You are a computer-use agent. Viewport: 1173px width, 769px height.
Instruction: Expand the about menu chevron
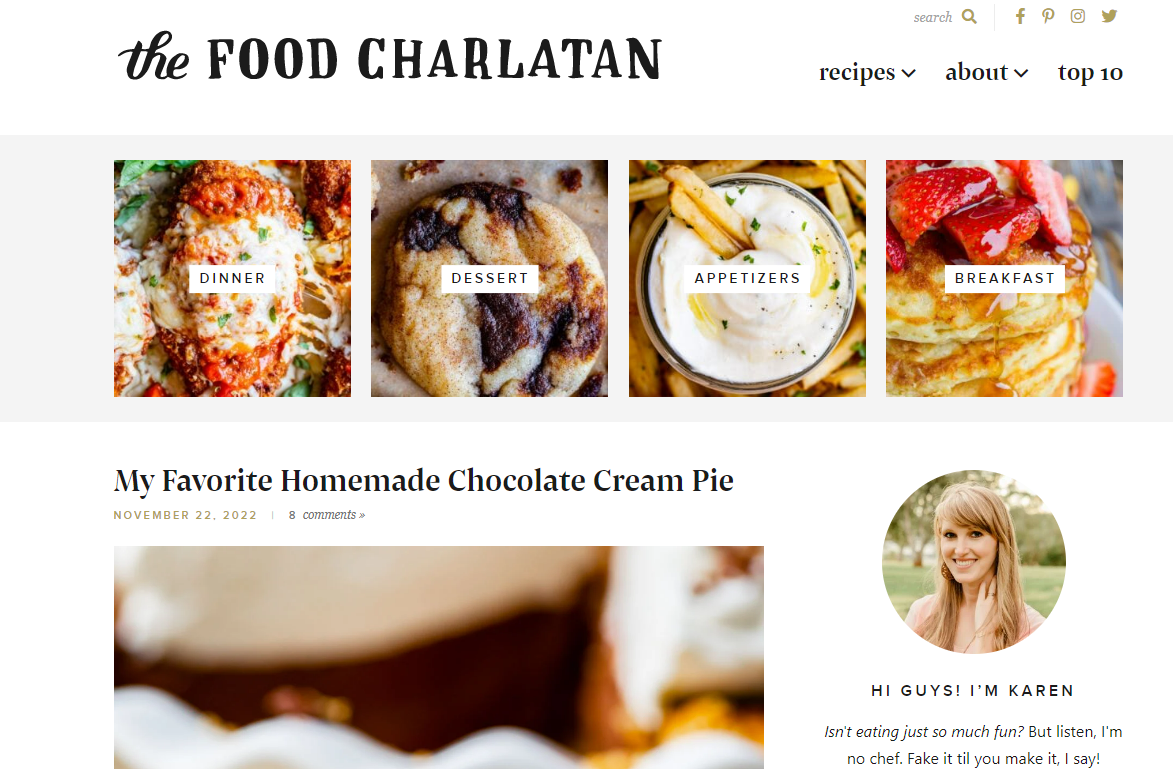coord(1021,73)
